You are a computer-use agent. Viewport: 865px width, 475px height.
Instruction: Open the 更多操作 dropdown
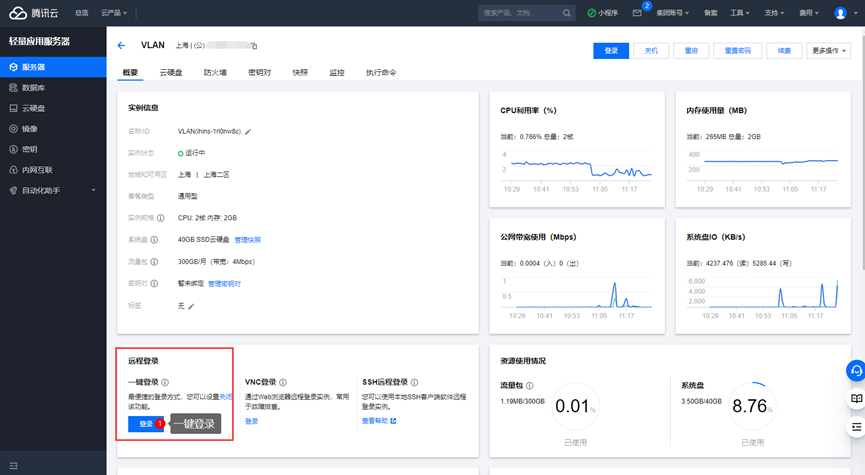[829, 51]
